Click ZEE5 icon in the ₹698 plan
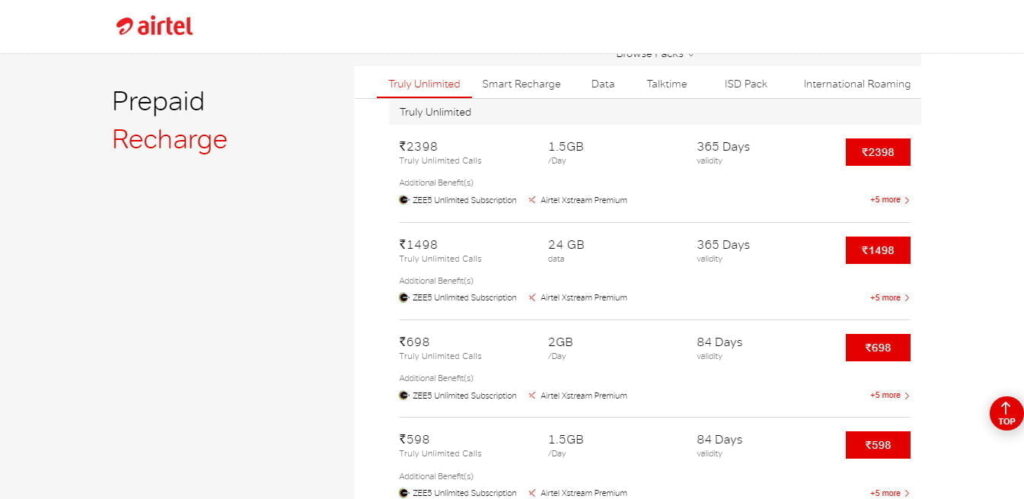 click(x=404, y=395)
